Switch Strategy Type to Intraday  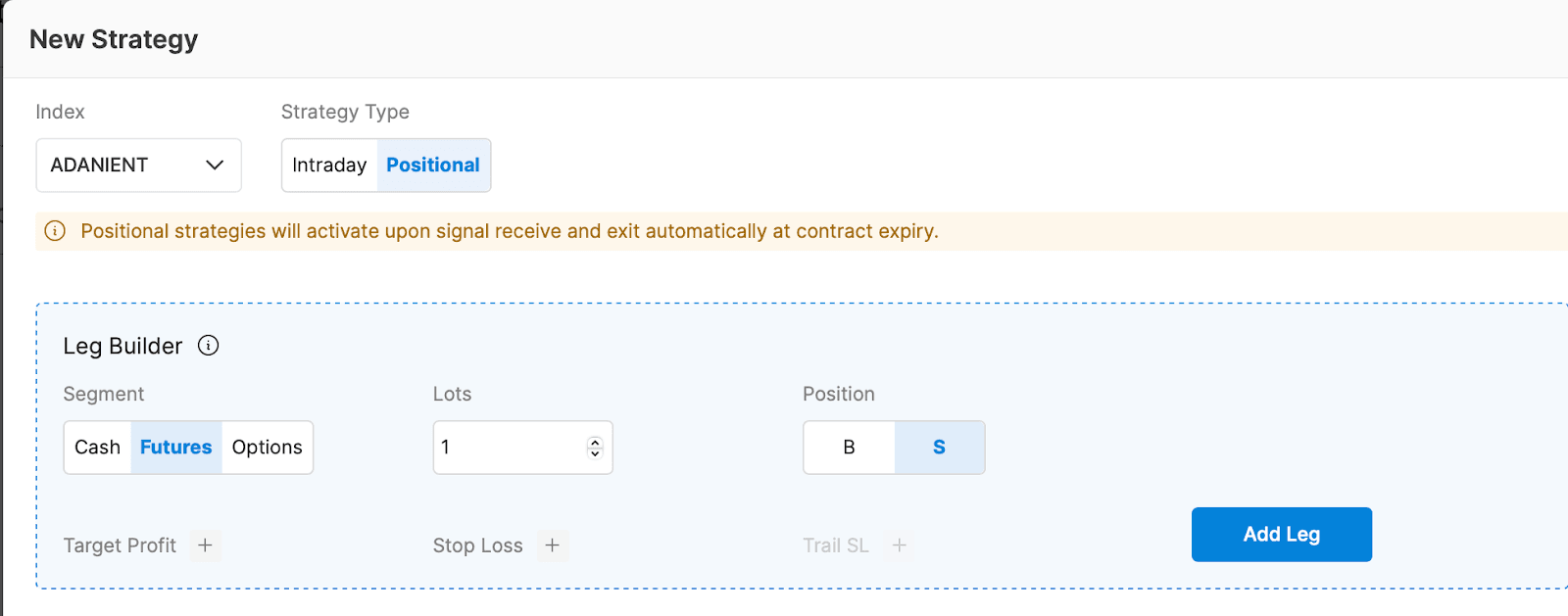coord(329,166)
